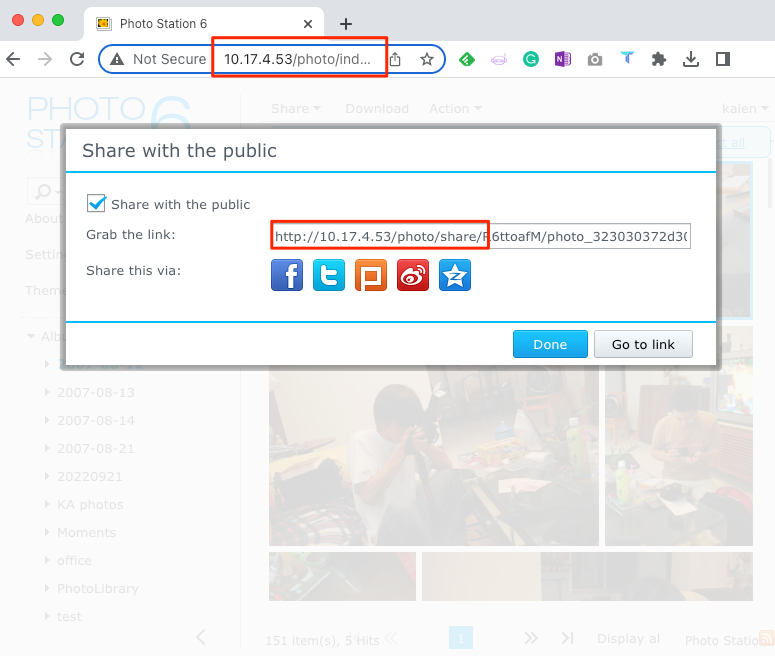The height and width of the screenshot is (656, 775).
Task: Expand the Moments album
Action: pos(46,532)
